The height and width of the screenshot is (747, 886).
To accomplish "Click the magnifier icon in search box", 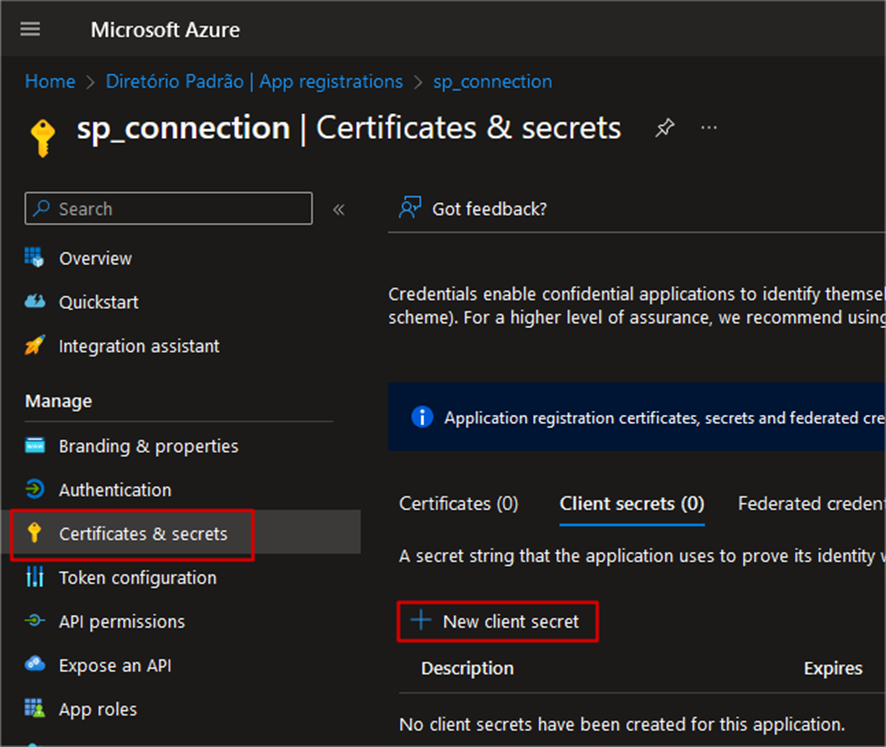I will point(41,208).
